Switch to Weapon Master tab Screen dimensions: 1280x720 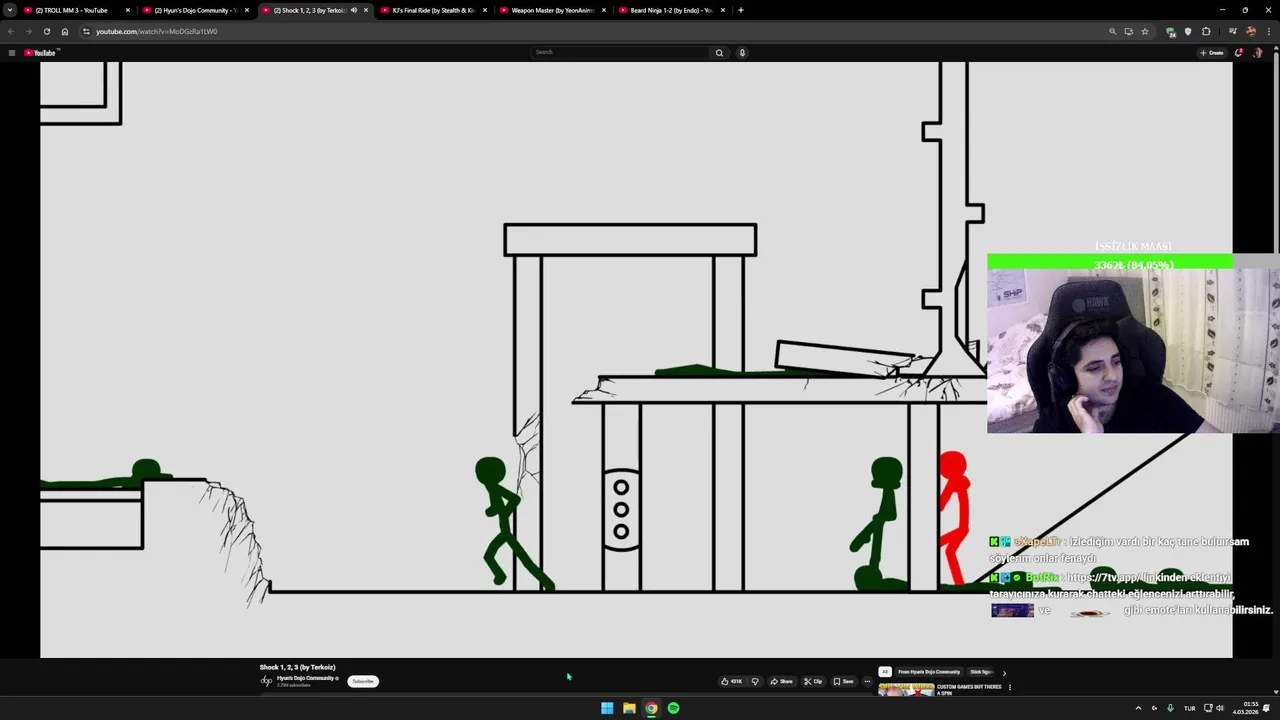[x=552, y=10]
